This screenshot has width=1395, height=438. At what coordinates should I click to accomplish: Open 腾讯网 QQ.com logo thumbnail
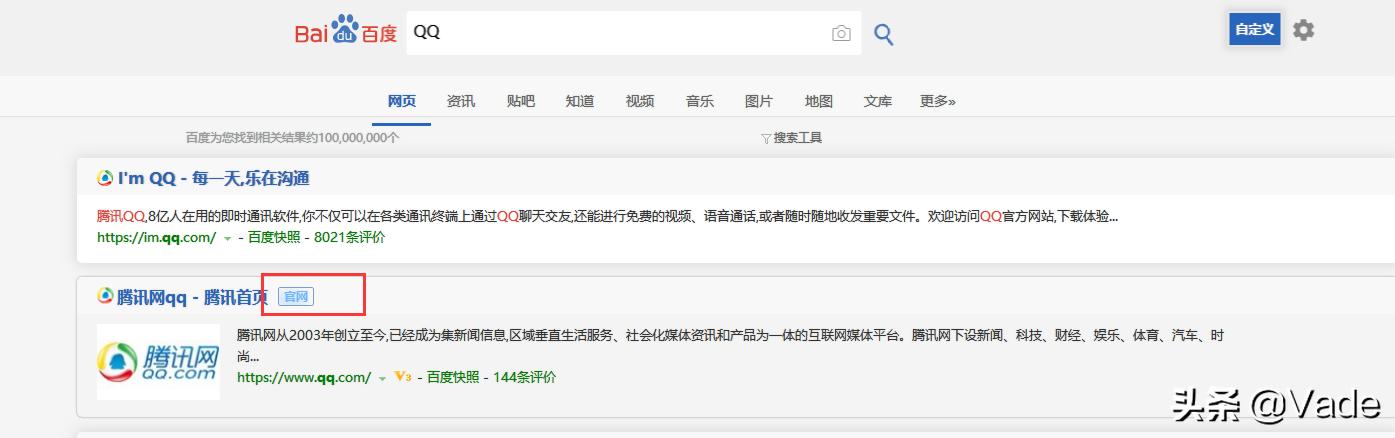158,361
